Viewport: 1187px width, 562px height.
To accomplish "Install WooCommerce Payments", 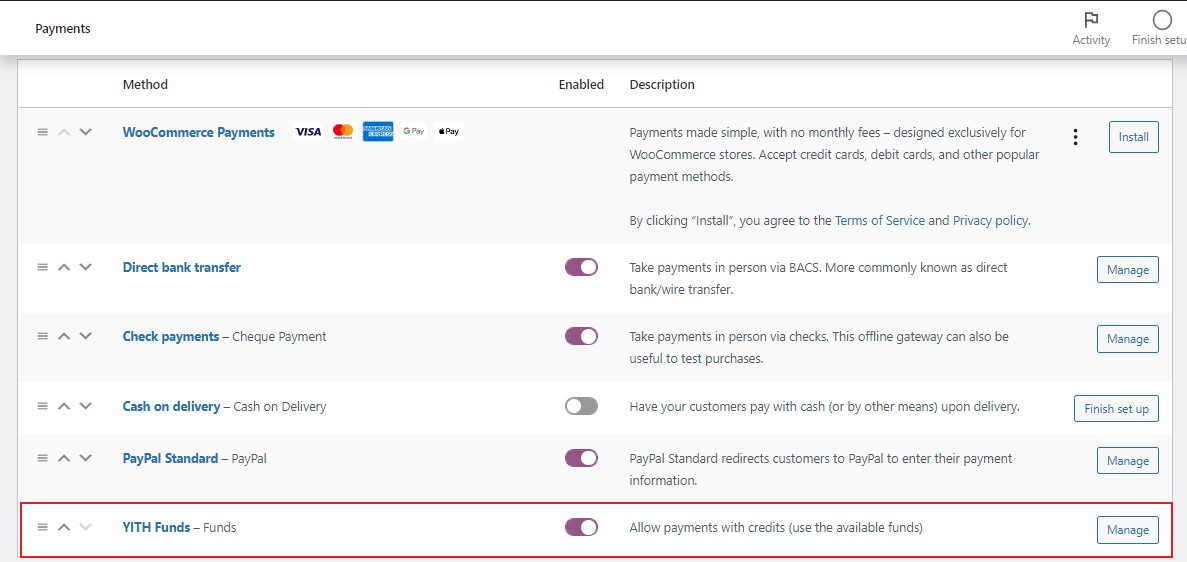I will tap(1133, 137).
